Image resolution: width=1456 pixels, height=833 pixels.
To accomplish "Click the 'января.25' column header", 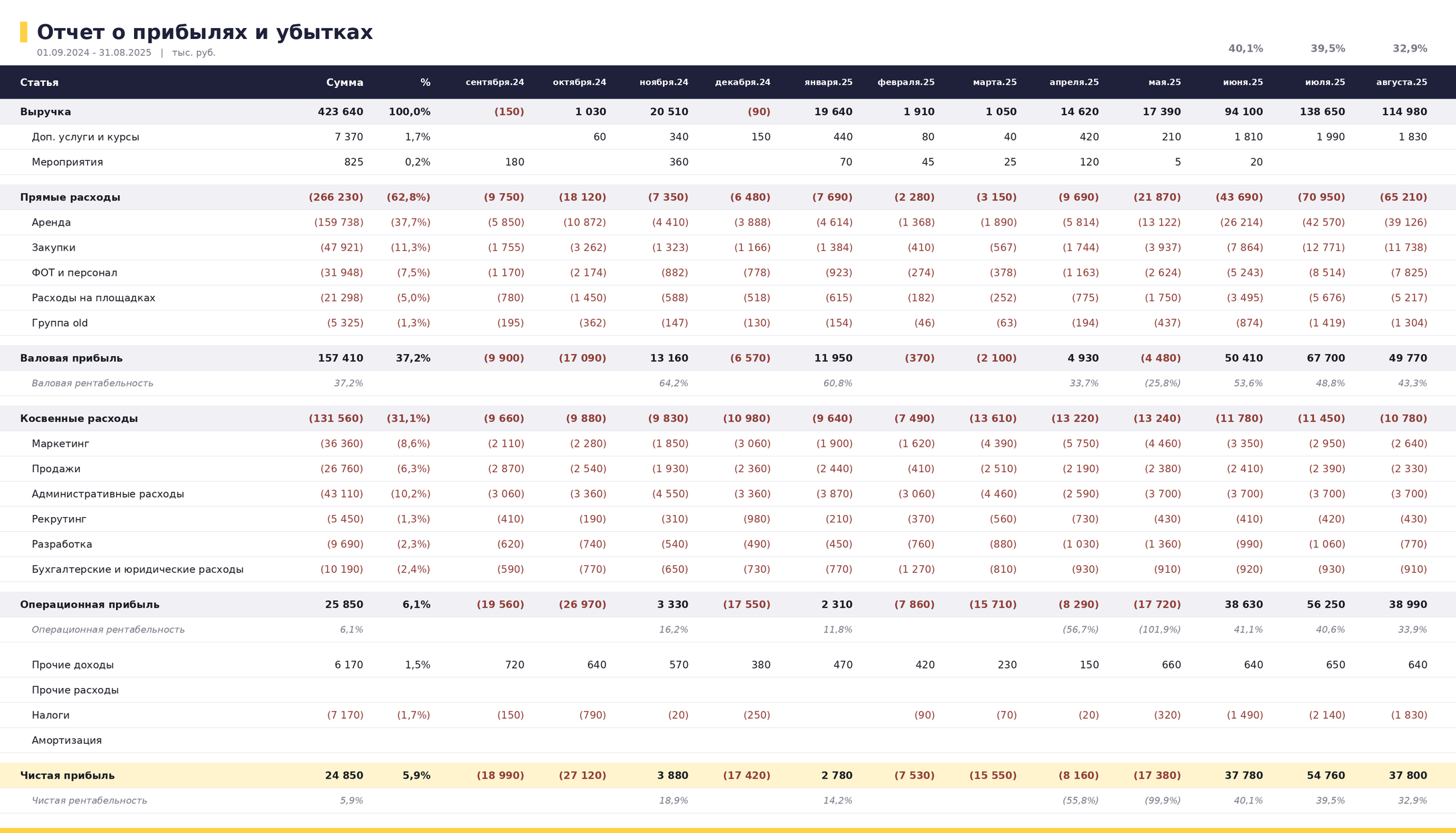I will click(x=829, y=82).
